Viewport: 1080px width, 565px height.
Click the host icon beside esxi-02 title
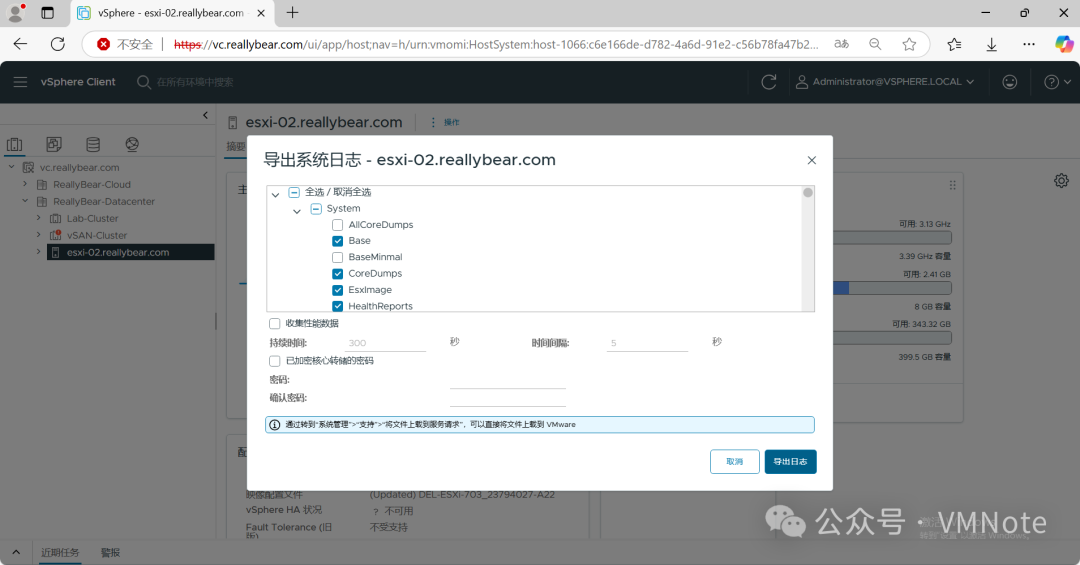point(233,123)
